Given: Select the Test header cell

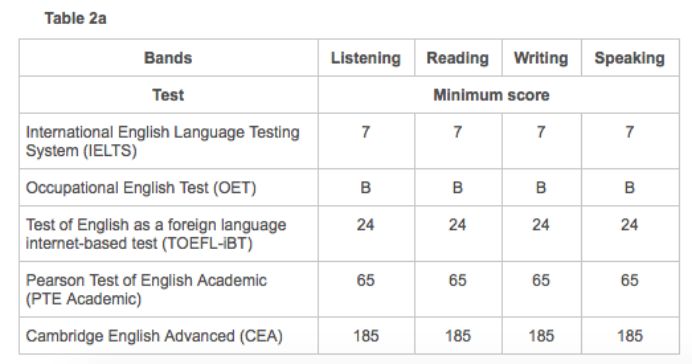Looking at the screenshot, I should click(x=168, y=95).
